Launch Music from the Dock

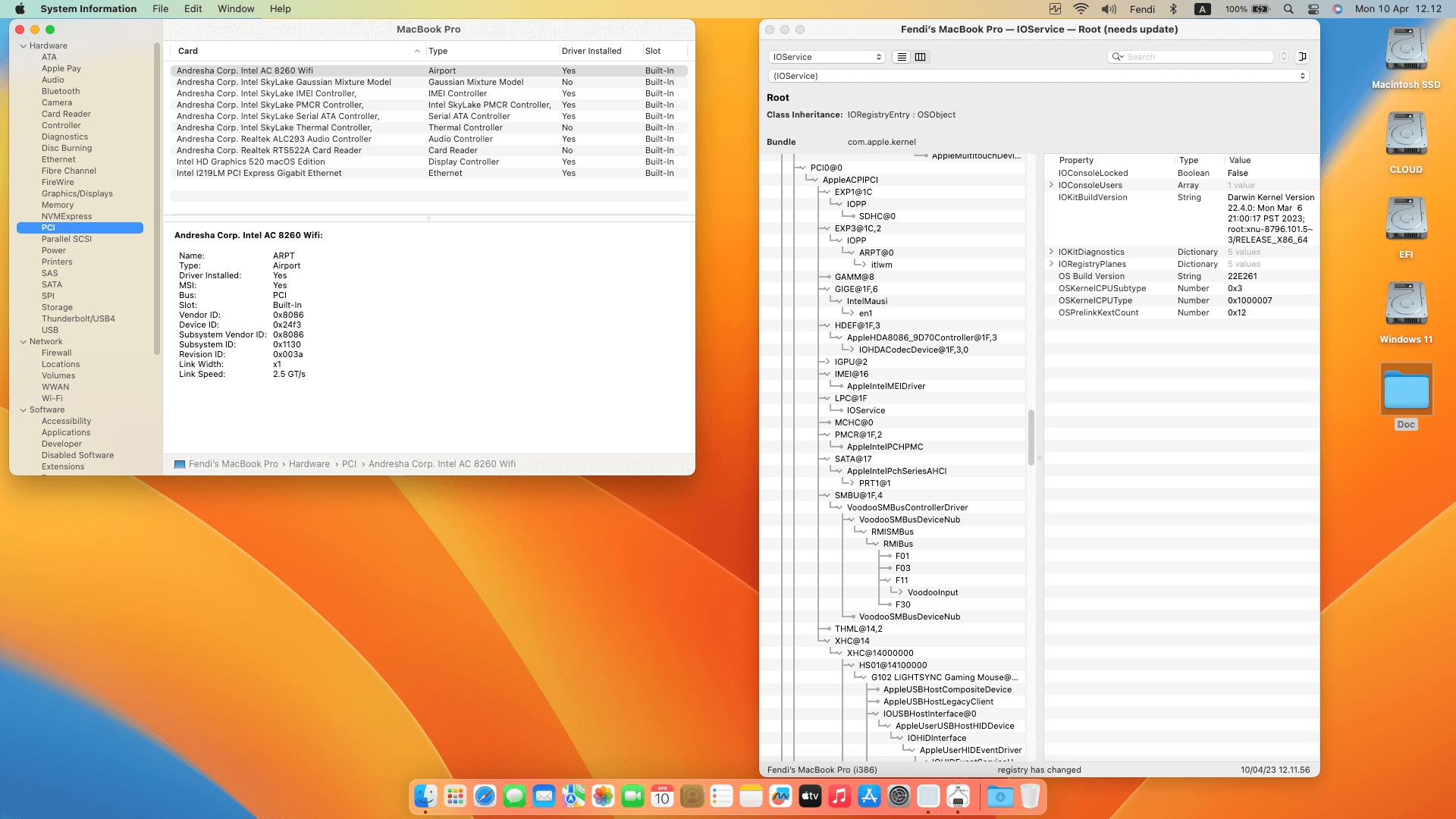click(x=839, y=795)
